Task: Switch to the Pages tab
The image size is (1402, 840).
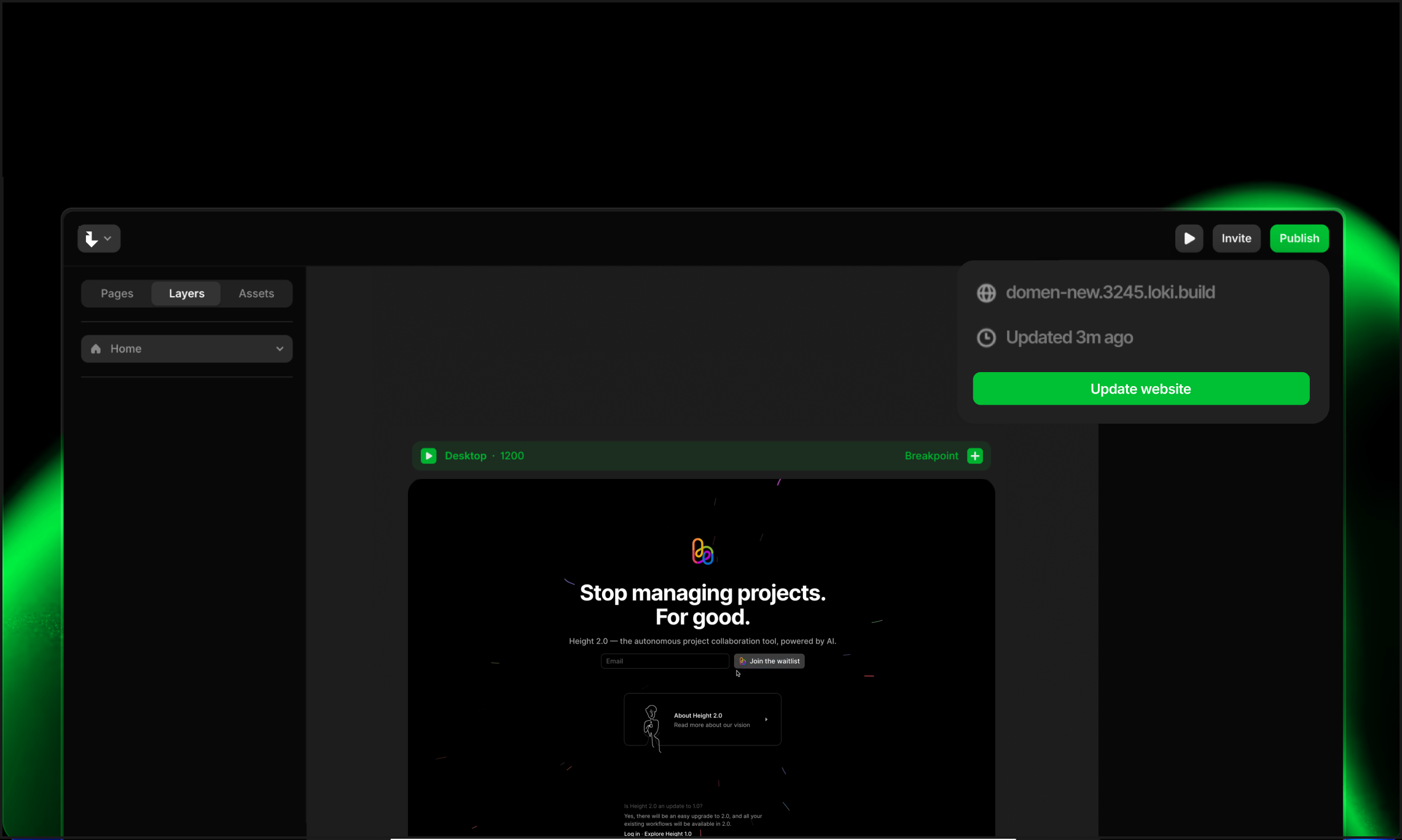Action: click(x=117, y=294)
